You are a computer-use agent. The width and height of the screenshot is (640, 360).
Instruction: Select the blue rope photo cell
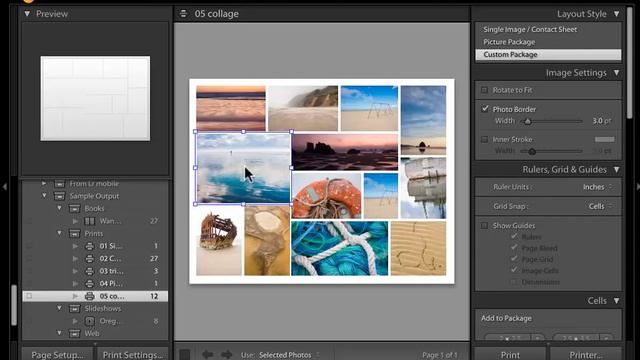click(340, 248)
